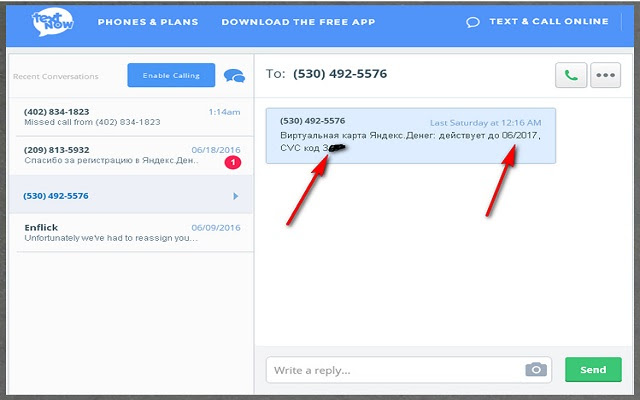
Task: Open Download the Free App link
Action: click(x=298, y=22)
